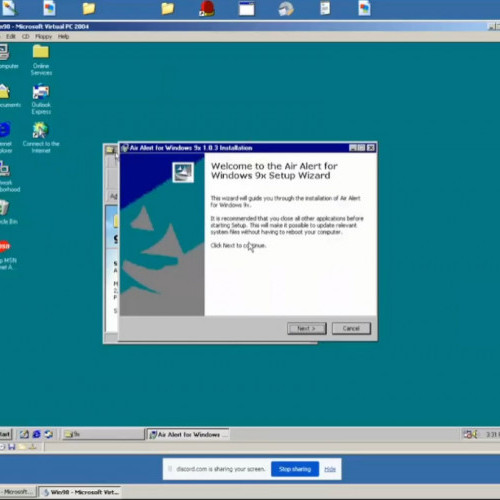
Task: Click Stop sharing in Discord banner
Action: tap(295, 469)
